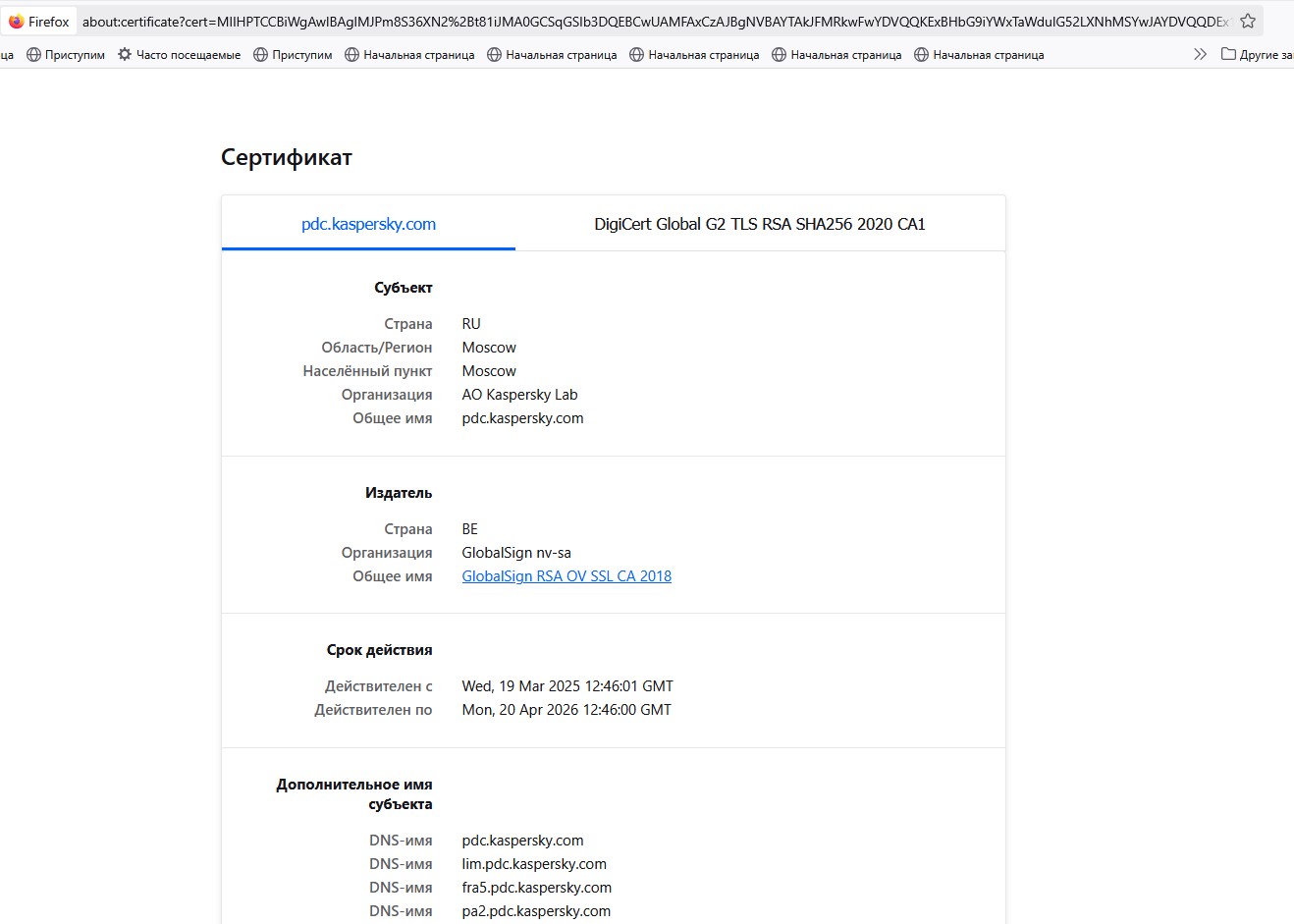Open the first "Приступим" globe bookmark
Image resolution: width=1294 pixels, height=924 pixels.
click(x=66, y=55)
